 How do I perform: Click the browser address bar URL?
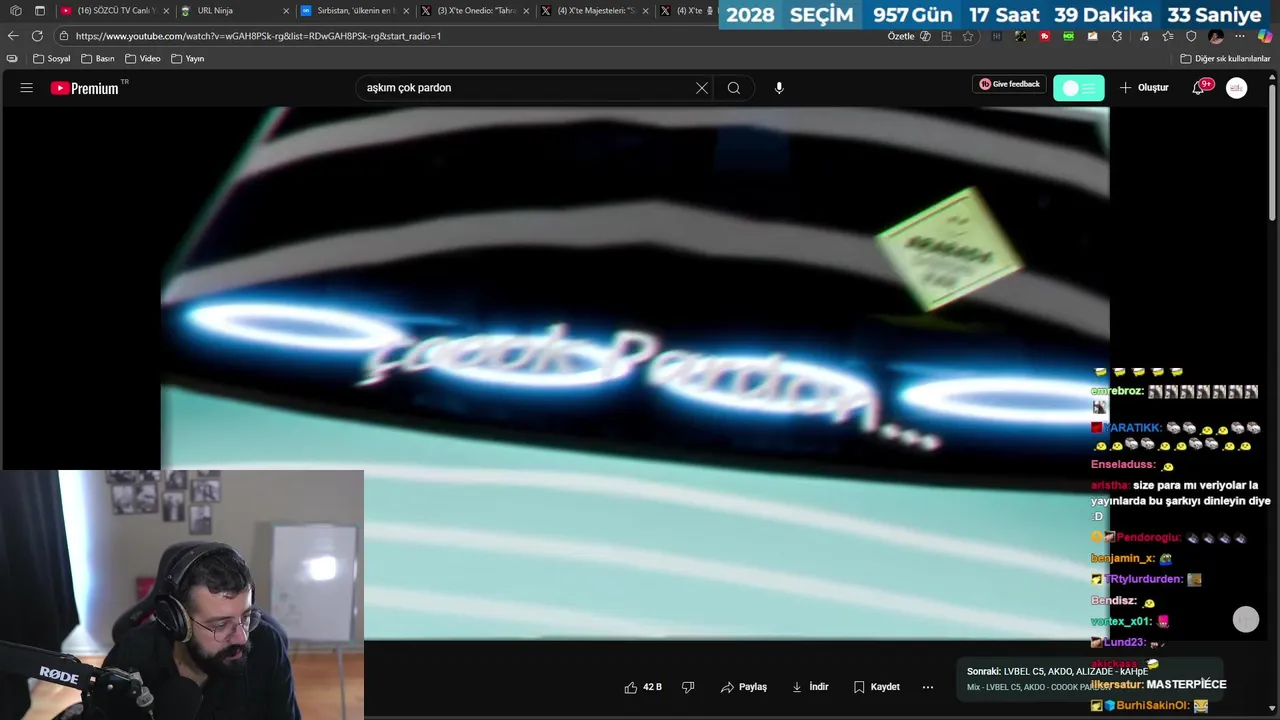pyautogui.click(x=258, y=36)
